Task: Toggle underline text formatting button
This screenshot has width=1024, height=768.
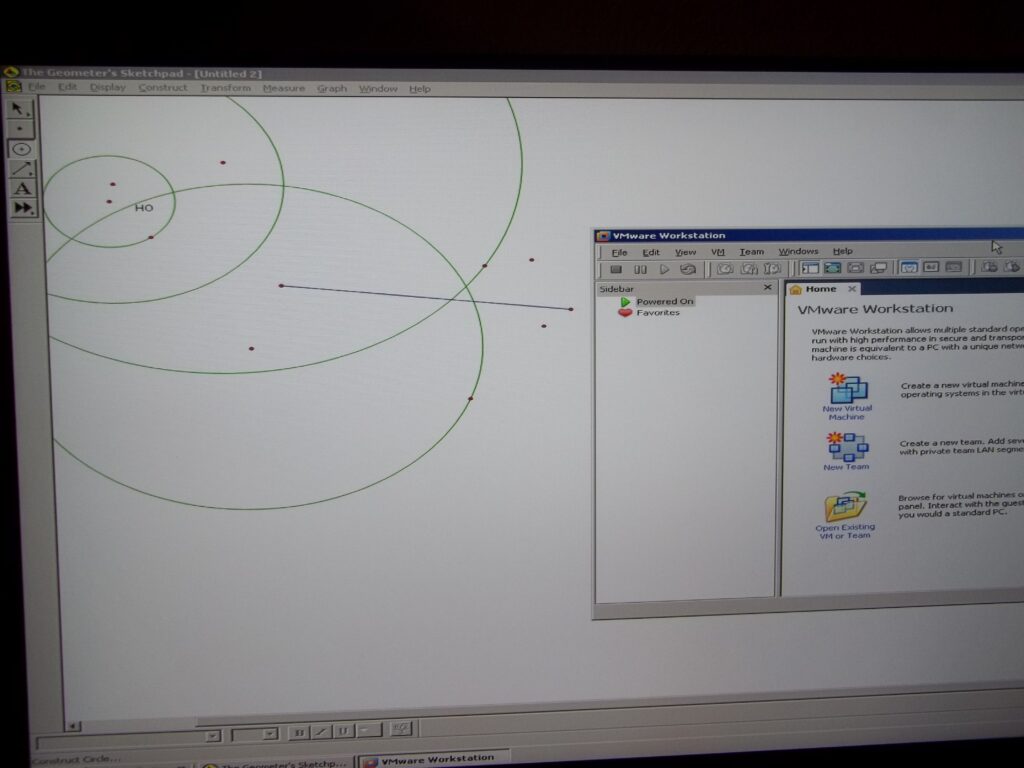Action: click(343, 731)
